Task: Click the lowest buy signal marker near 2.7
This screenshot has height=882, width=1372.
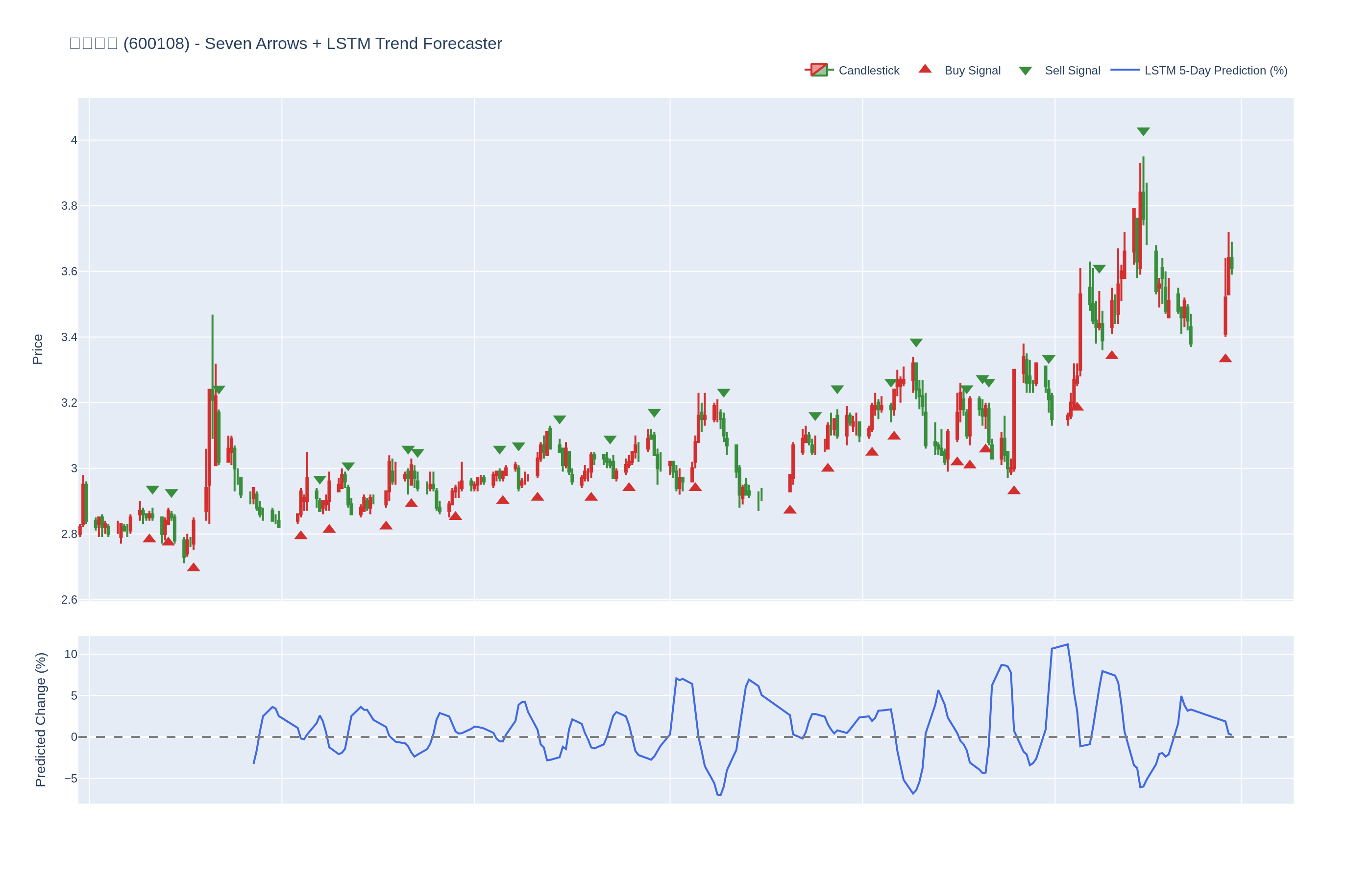Action: (x=194, y=567)
